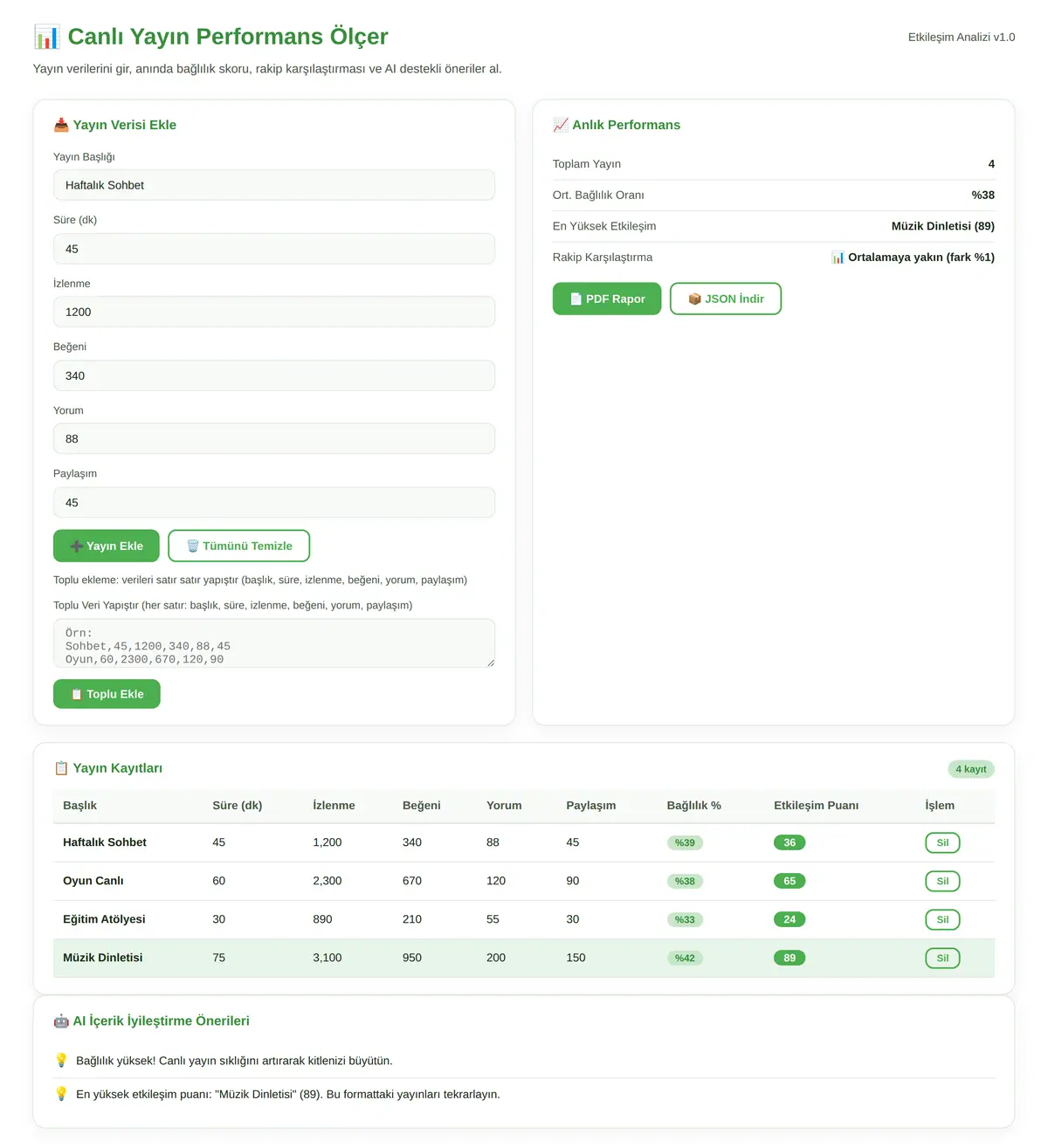
Task: Click the %33 engagement badge
Action: click(x=685, y=919)
